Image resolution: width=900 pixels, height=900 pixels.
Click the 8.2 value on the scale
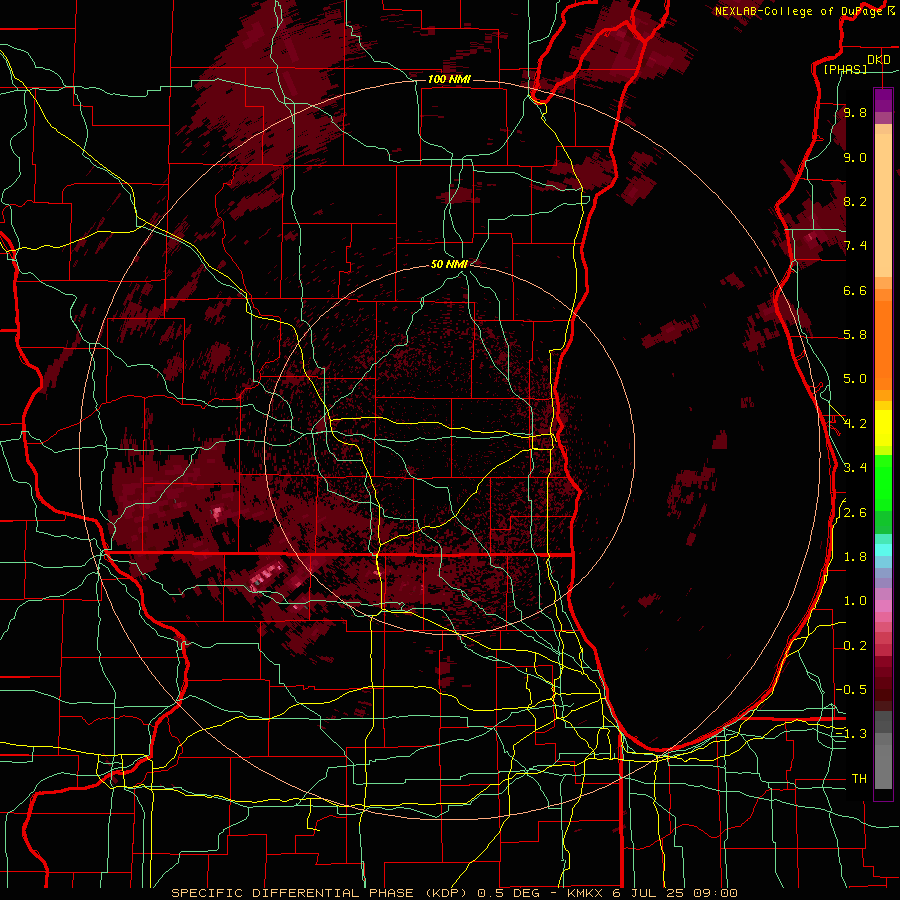[855, 201]
